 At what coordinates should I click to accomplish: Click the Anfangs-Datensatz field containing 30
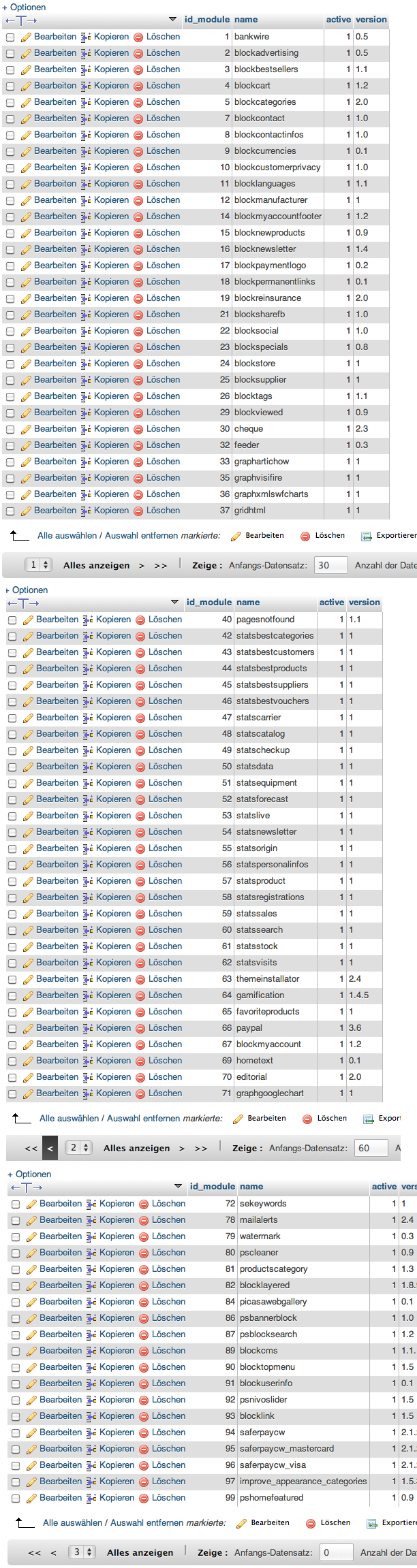point(330,565)
